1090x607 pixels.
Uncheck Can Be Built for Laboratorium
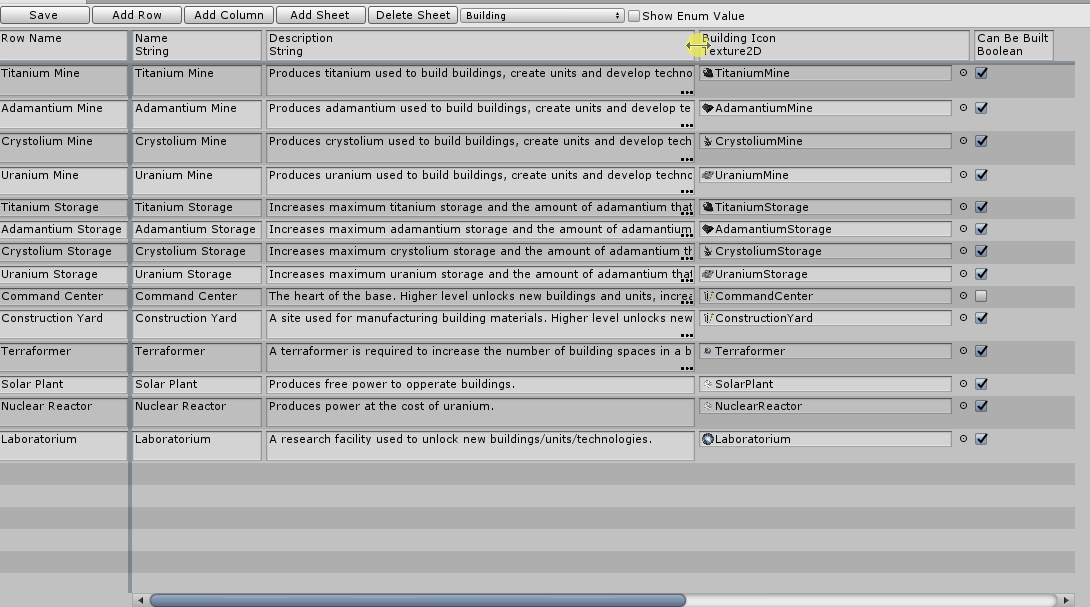[981, 439]
